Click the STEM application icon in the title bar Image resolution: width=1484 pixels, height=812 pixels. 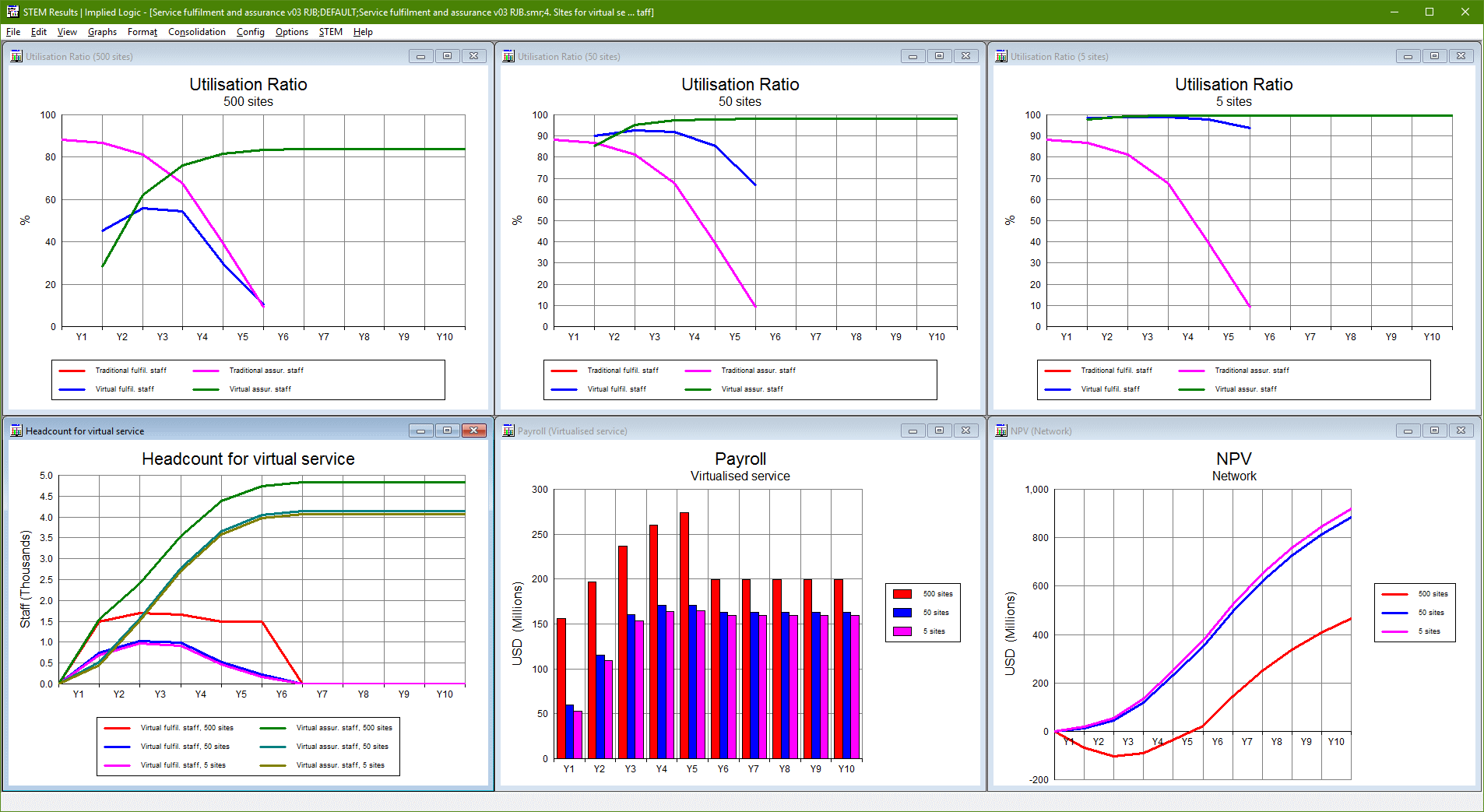(x=12, y=12)
